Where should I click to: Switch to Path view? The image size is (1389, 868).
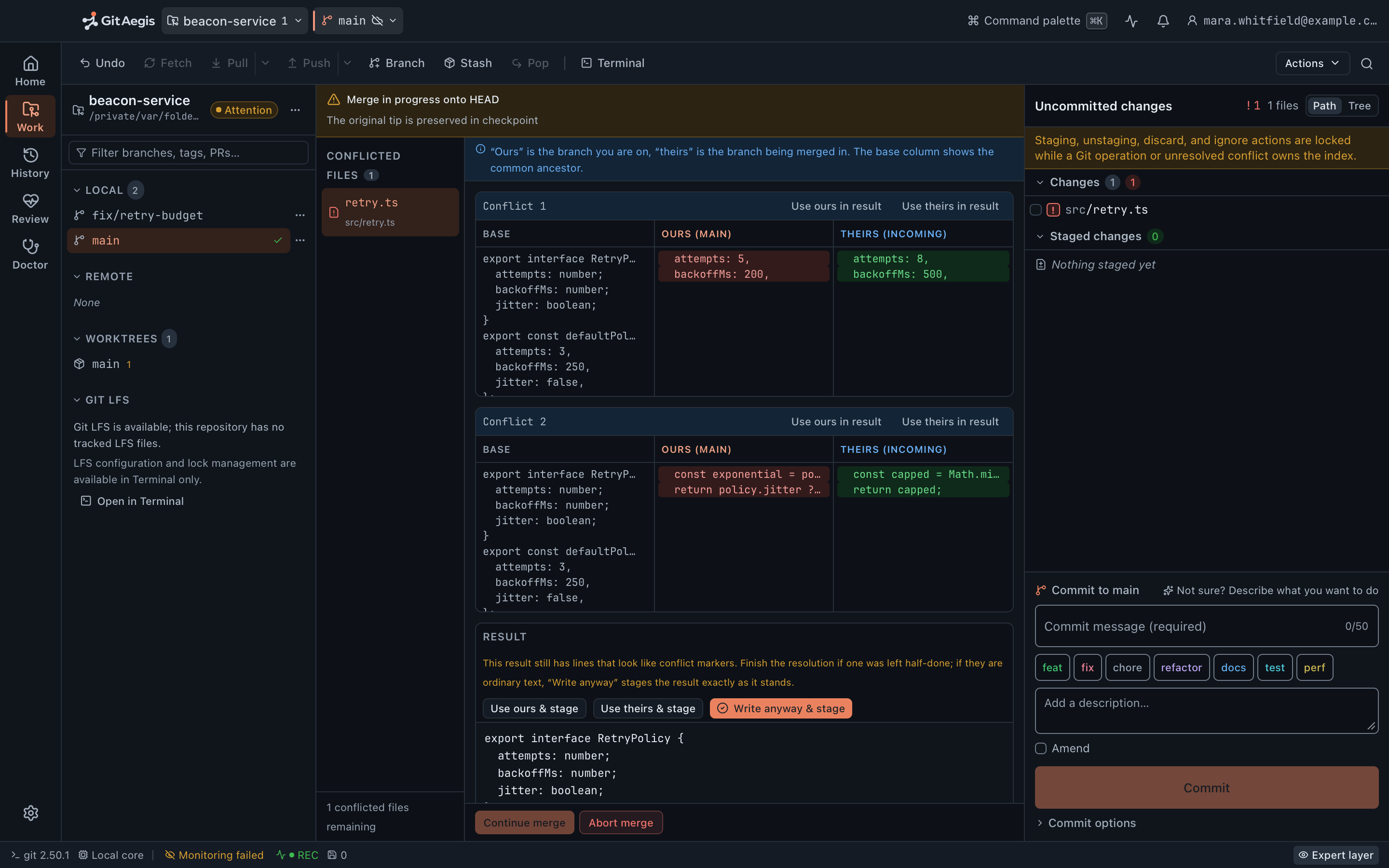tap(1324, 106)
